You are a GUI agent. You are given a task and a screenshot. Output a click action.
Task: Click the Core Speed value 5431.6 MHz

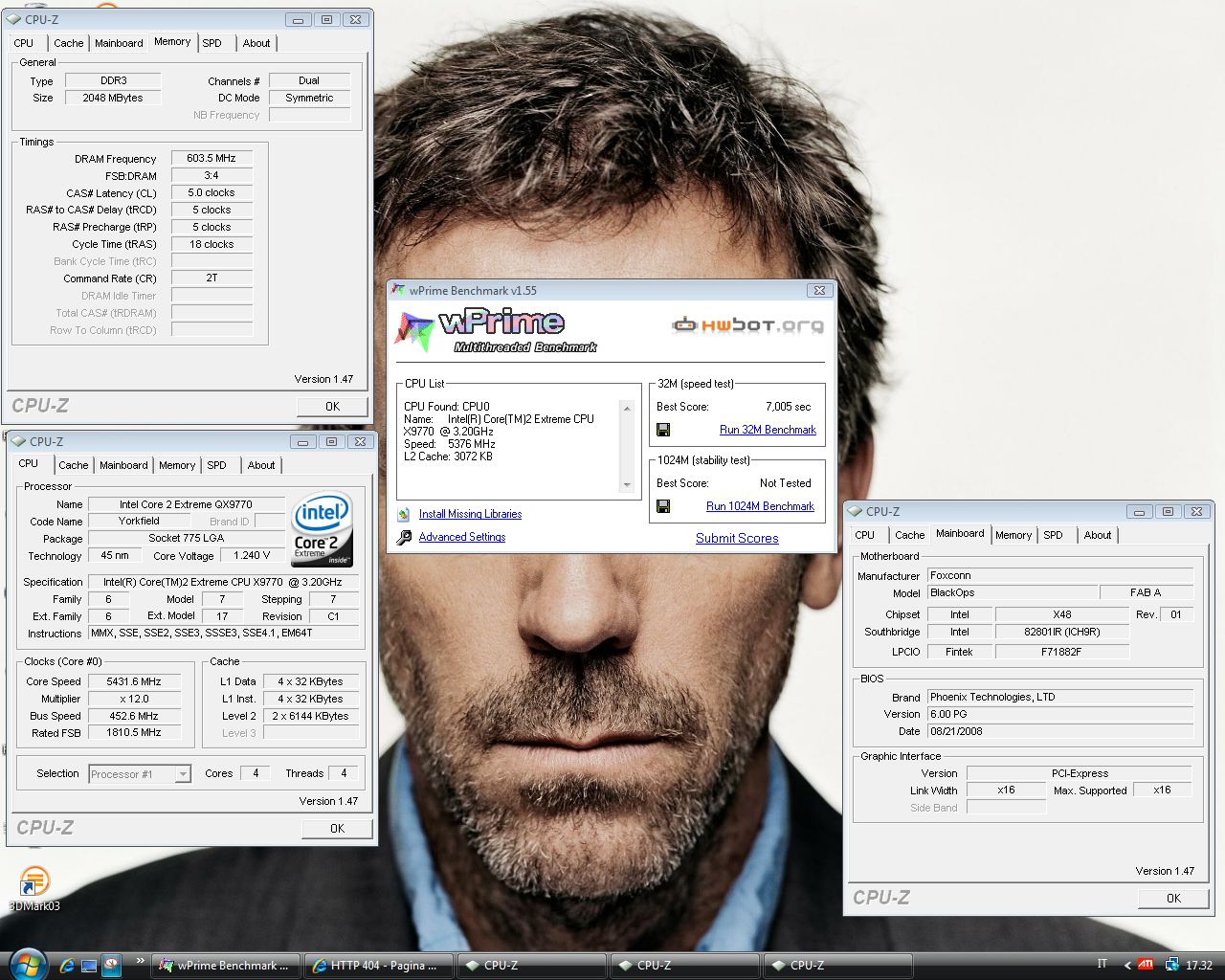[x=134, y=681]
